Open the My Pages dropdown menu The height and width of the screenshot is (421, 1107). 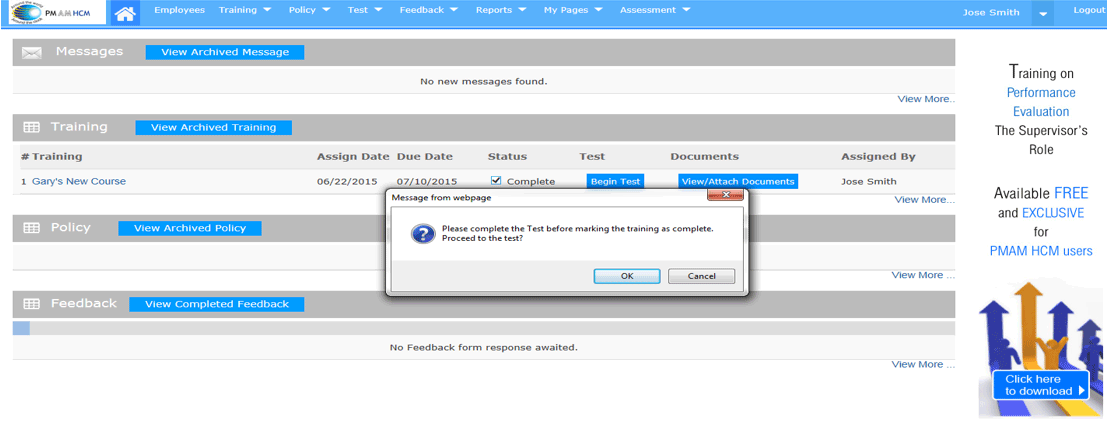click(x=573, y=10)
